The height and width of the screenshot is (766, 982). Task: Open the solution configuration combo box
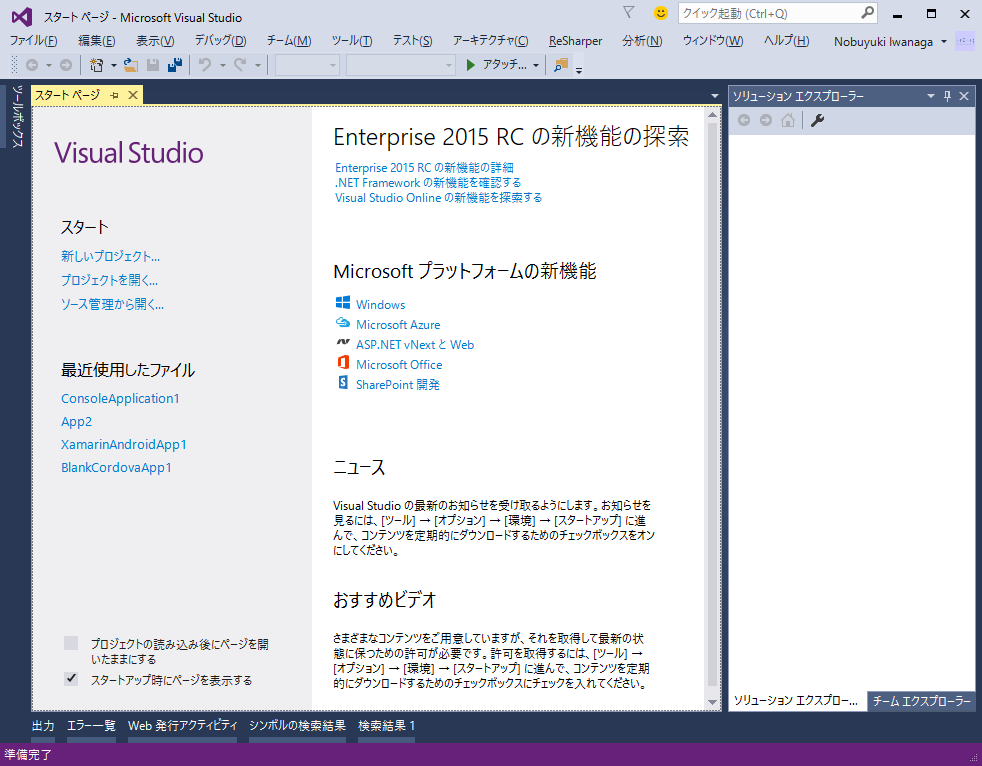pyautogui.click(x=307, y=65)
